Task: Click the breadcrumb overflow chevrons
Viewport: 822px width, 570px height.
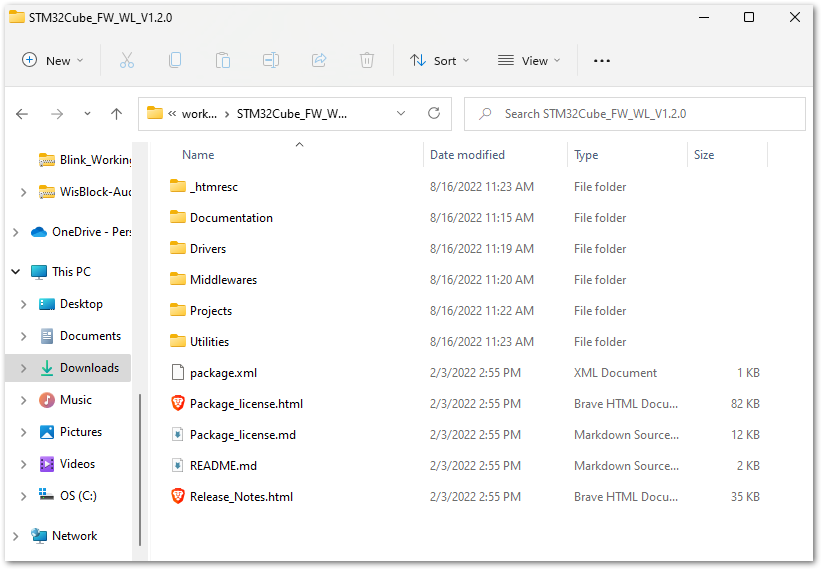Action: point(172,113)
